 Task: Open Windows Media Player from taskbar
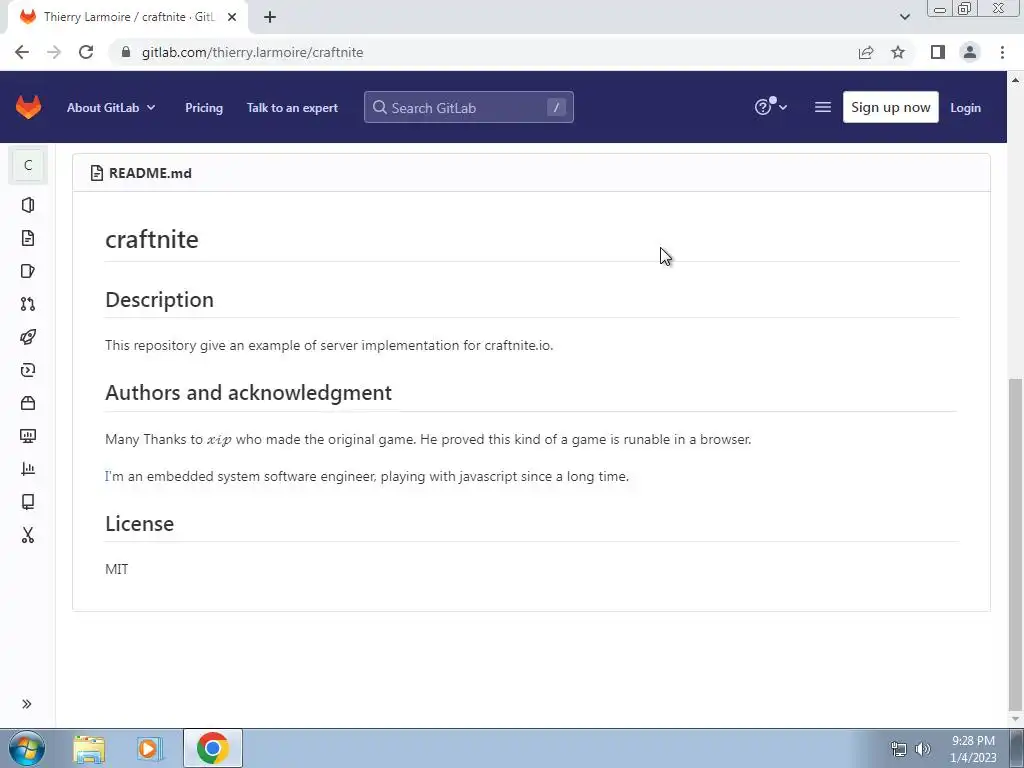pos(150,749)
